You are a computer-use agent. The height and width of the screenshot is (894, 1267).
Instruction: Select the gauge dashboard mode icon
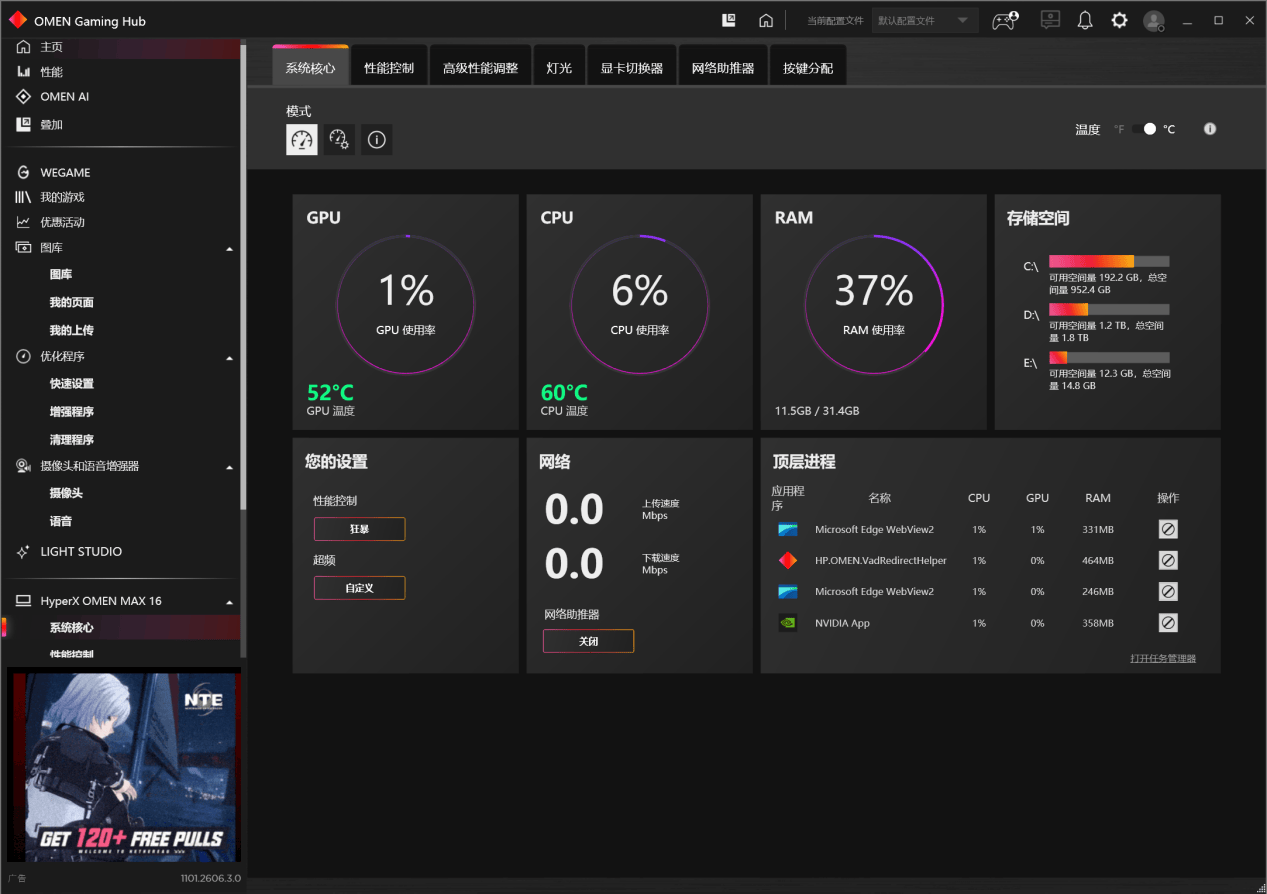tap(302, 140)
